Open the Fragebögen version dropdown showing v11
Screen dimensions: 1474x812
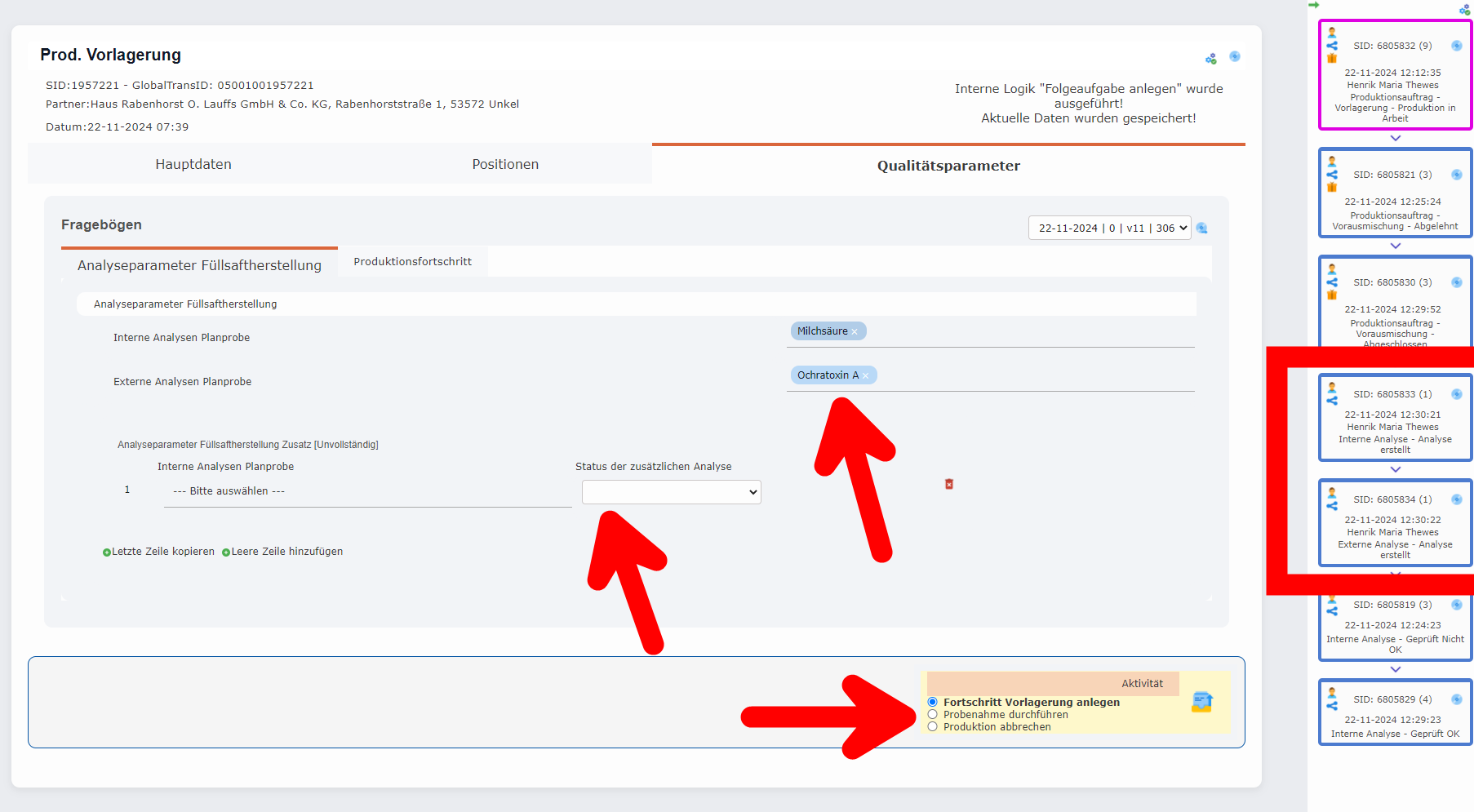(1109, 228)
